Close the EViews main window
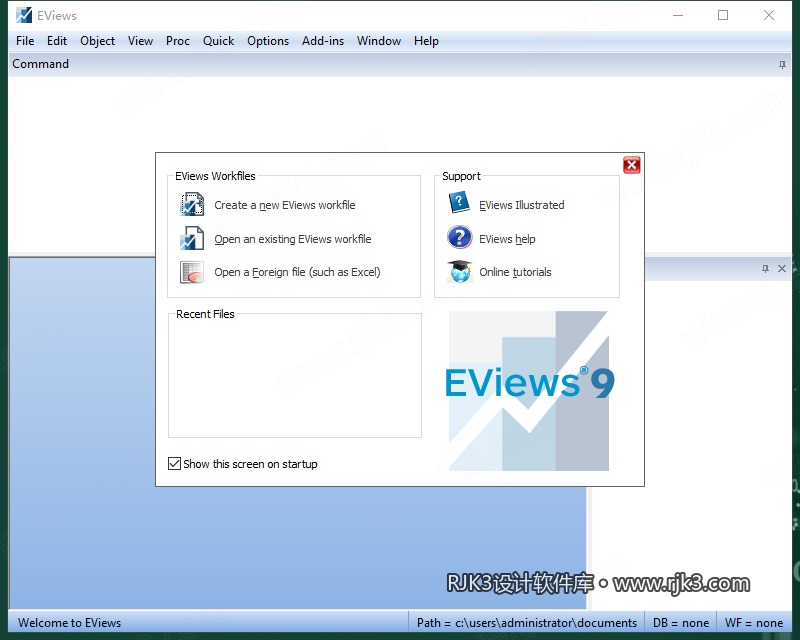 tap(769, 15)
